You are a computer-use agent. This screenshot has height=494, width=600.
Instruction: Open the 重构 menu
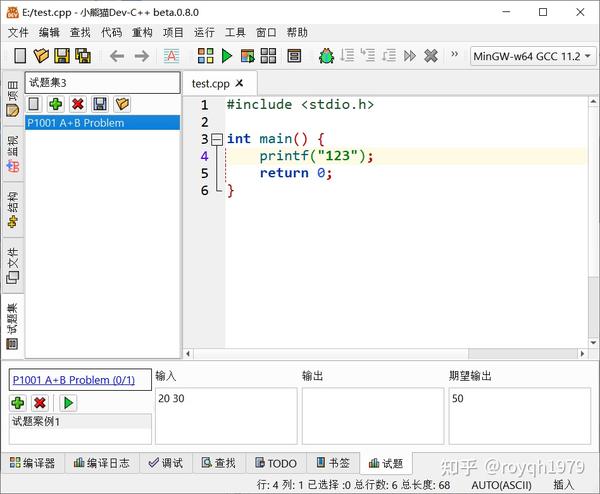pyautogui.click(x=142, y=33)
